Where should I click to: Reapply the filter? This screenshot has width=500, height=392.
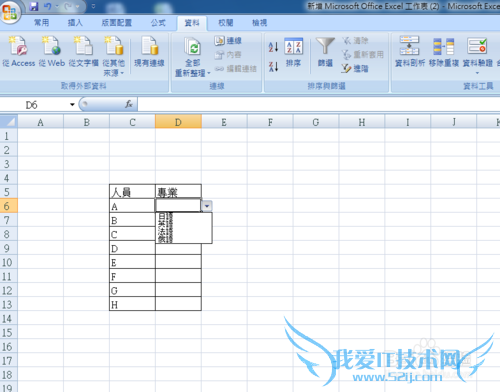[x=363, y=54]
